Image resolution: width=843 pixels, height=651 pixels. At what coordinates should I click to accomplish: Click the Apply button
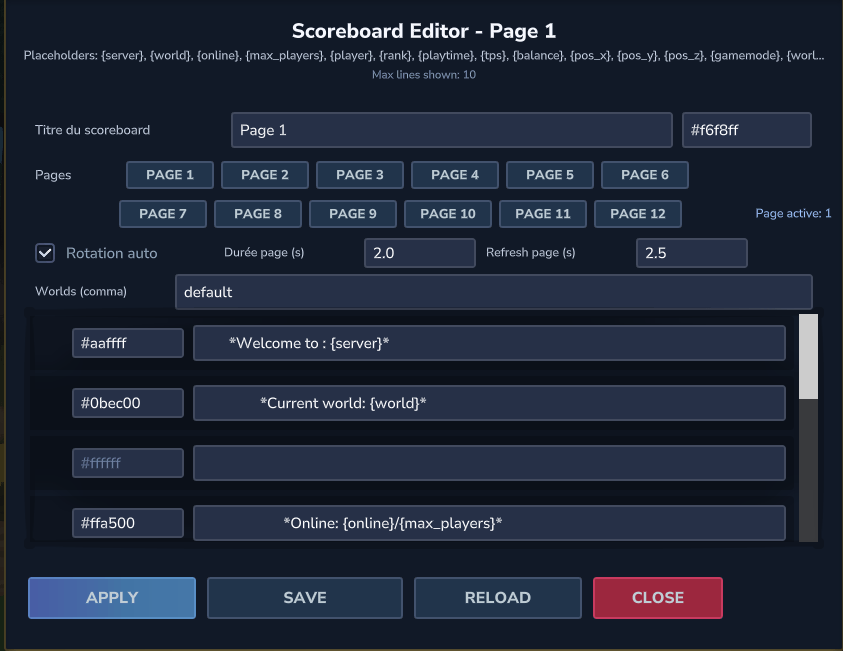pyautogui.click(x=112, y=598)
